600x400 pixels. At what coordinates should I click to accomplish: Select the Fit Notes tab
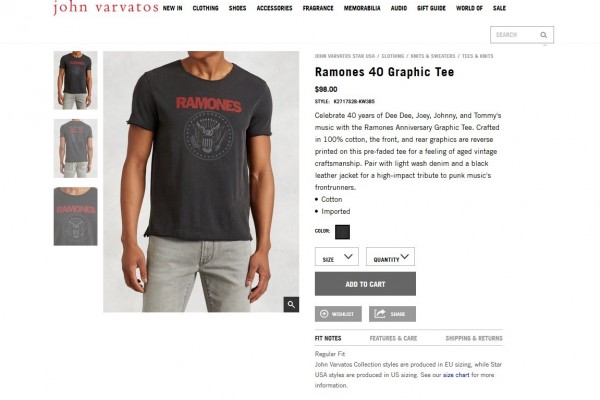click(x=328, y=338)
